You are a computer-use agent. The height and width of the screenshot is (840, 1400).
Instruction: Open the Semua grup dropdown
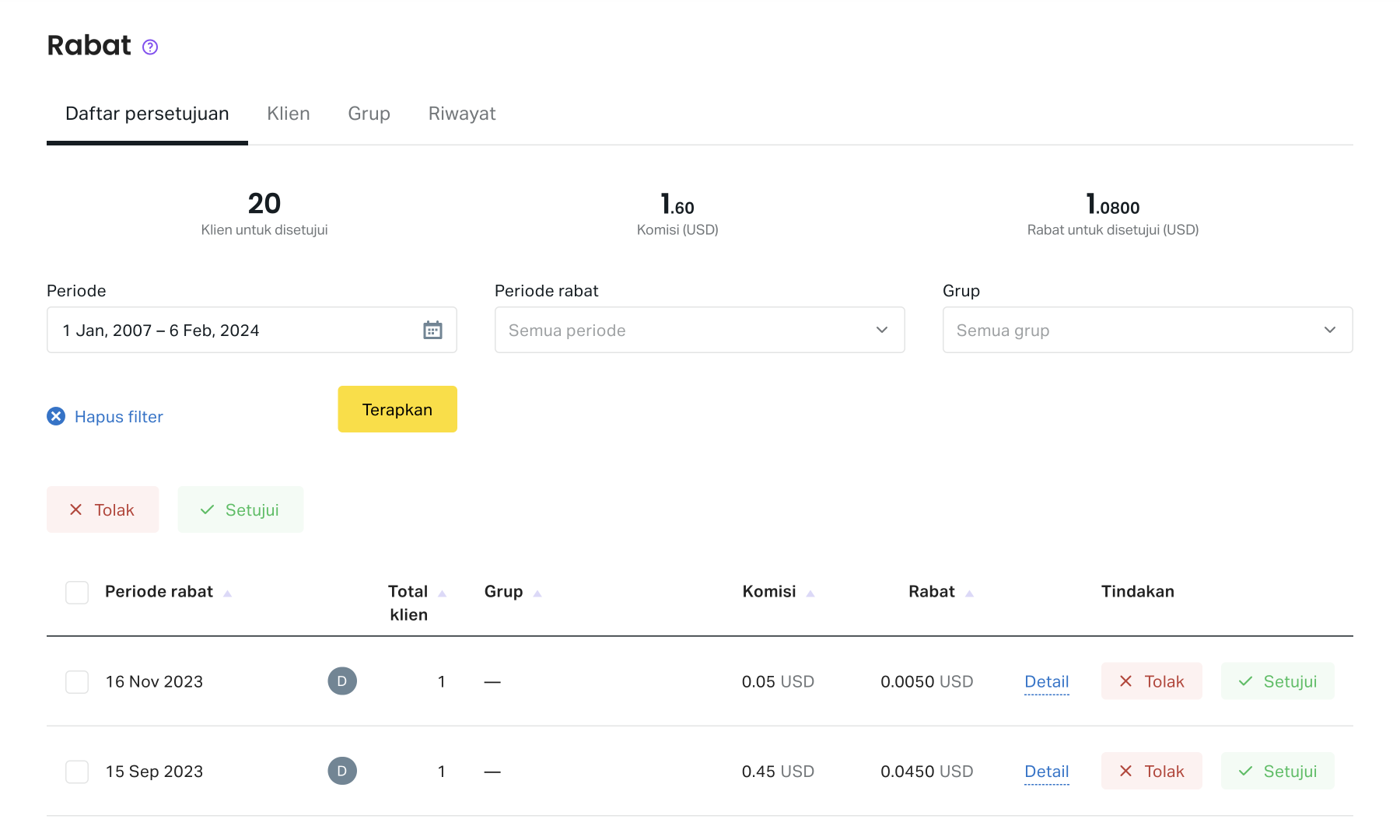click(x=1147, y=331)
